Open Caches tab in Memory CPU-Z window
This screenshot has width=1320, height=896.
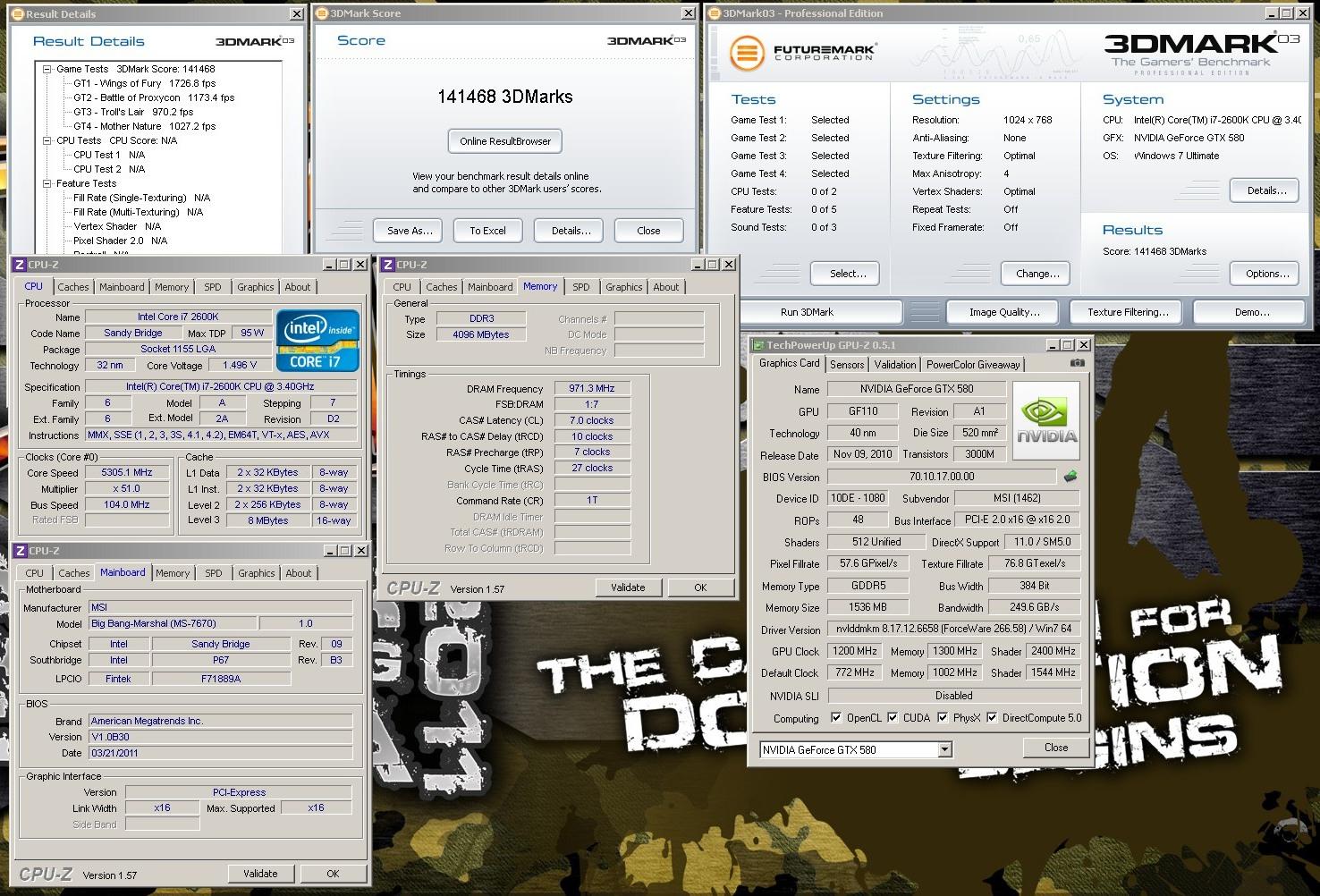coord(442,287)
